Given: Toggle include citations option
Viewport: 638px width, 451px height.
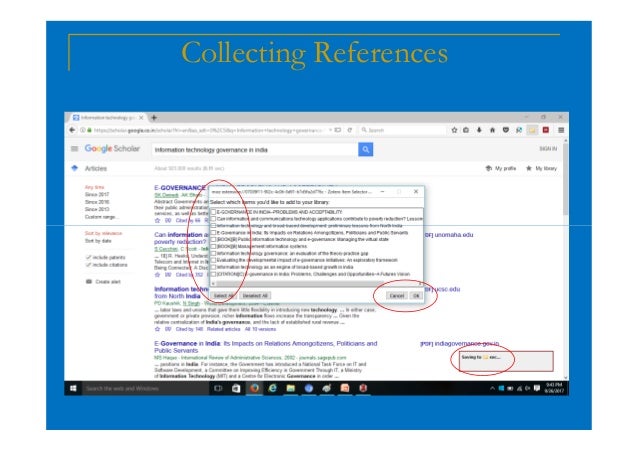Looking at the screenshot, I should 107,265.
